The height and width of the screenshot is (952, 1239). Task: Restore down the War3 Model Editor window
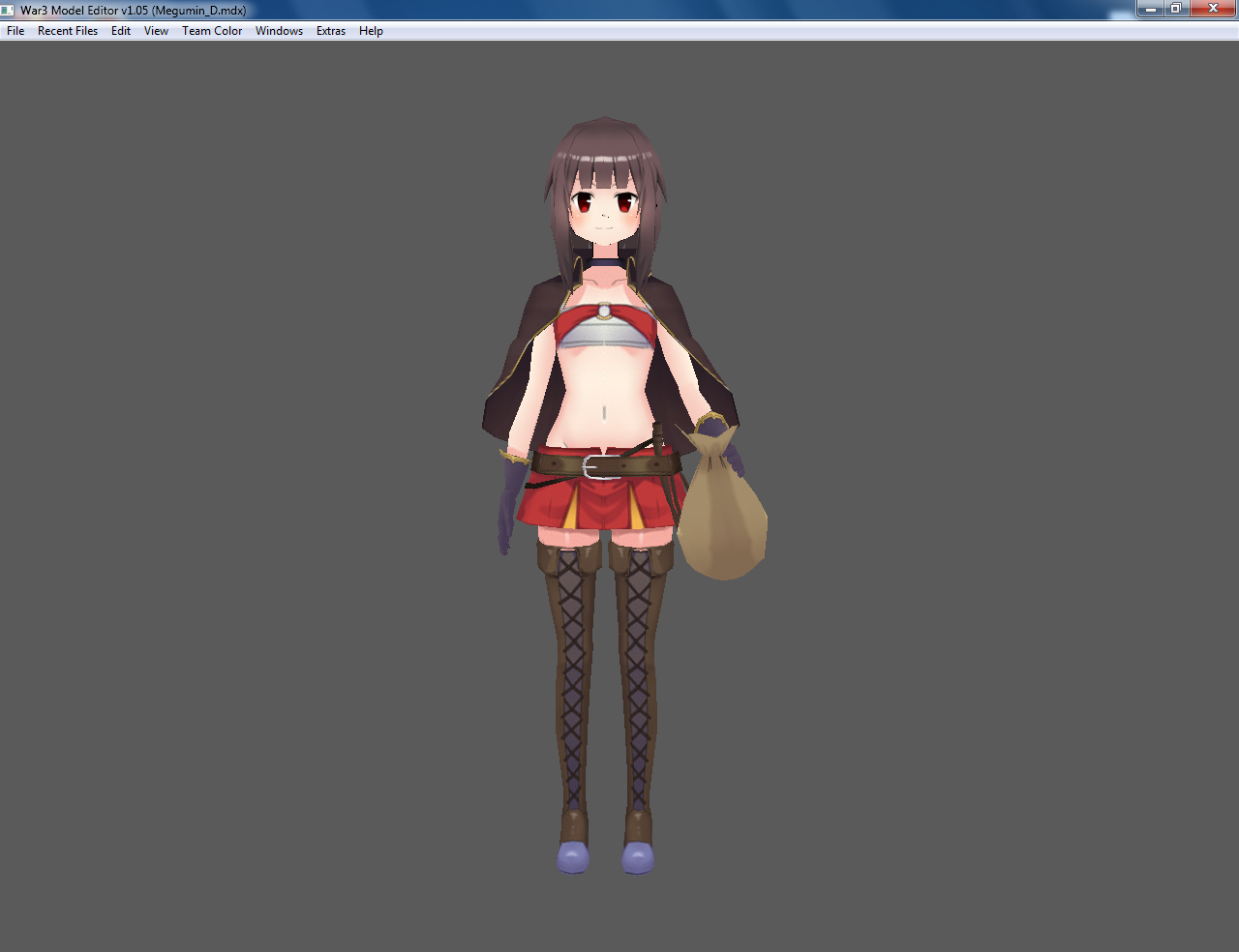coord(1175,9)
